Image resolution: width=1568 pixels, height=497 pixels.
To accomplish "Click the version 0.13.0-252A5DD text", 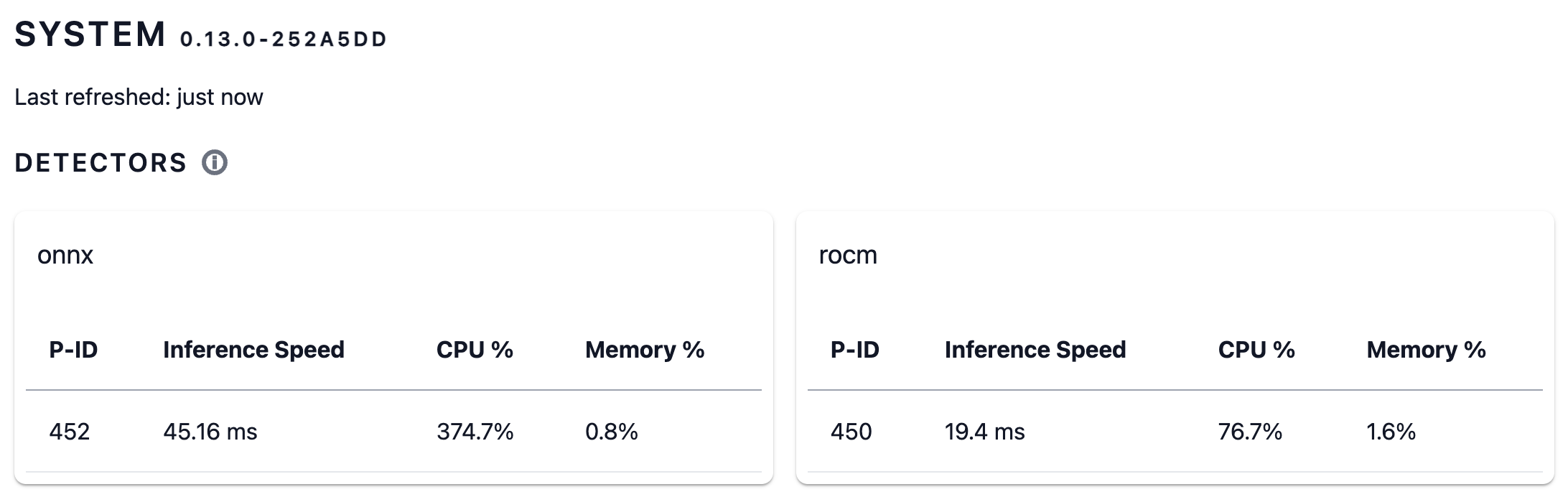I will [284, 40].
